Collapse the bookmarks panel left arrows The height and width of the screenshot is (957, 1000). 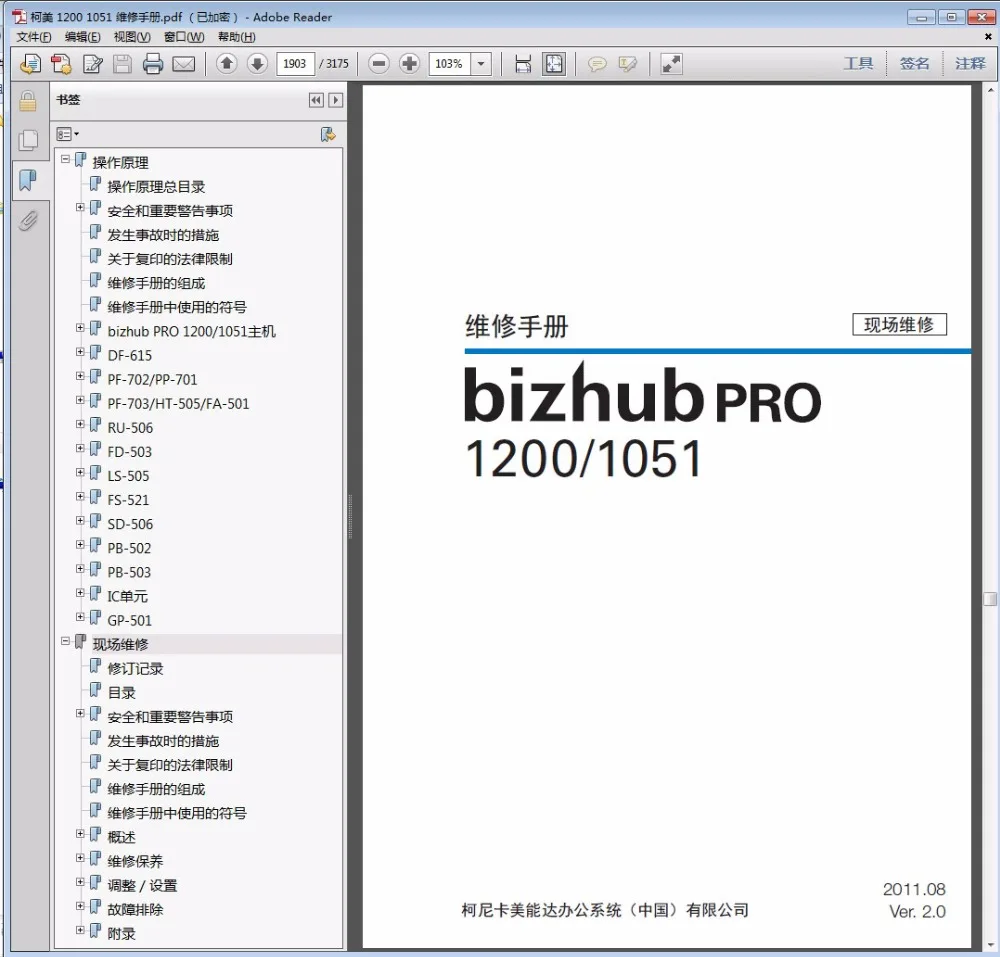[x=316, y=100]
